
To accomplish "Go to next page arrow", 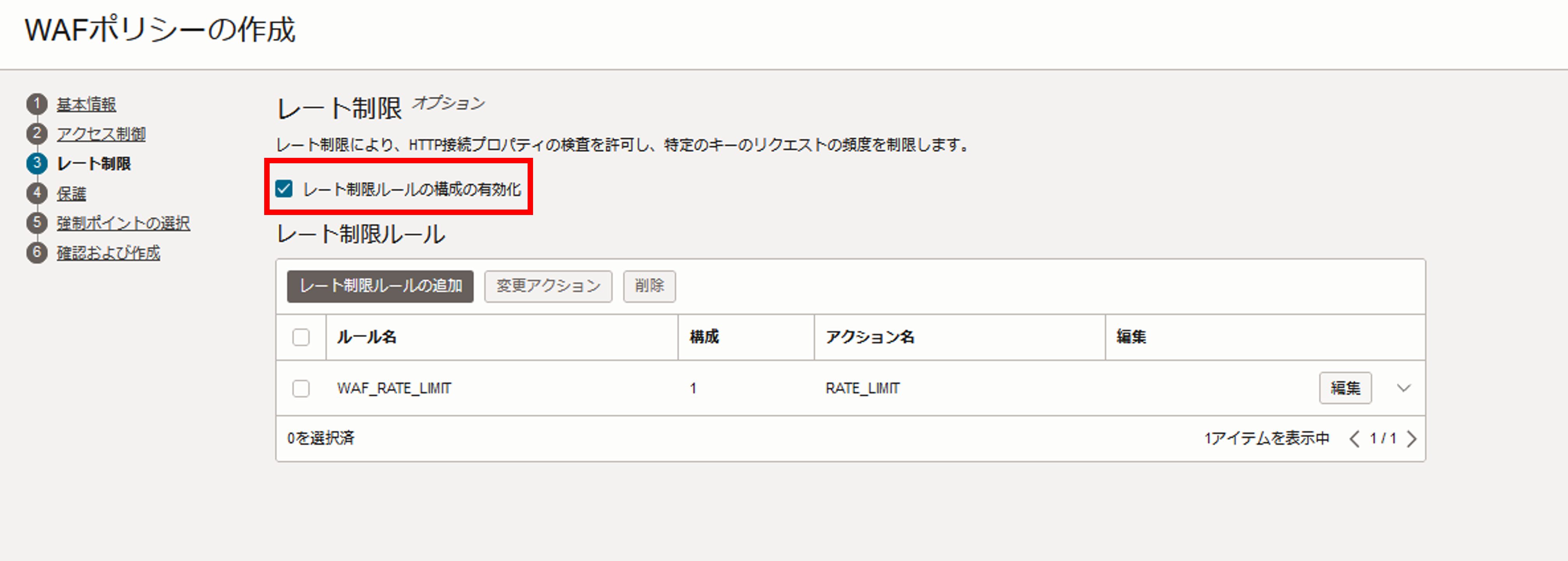I will [x=1412, y=439].
